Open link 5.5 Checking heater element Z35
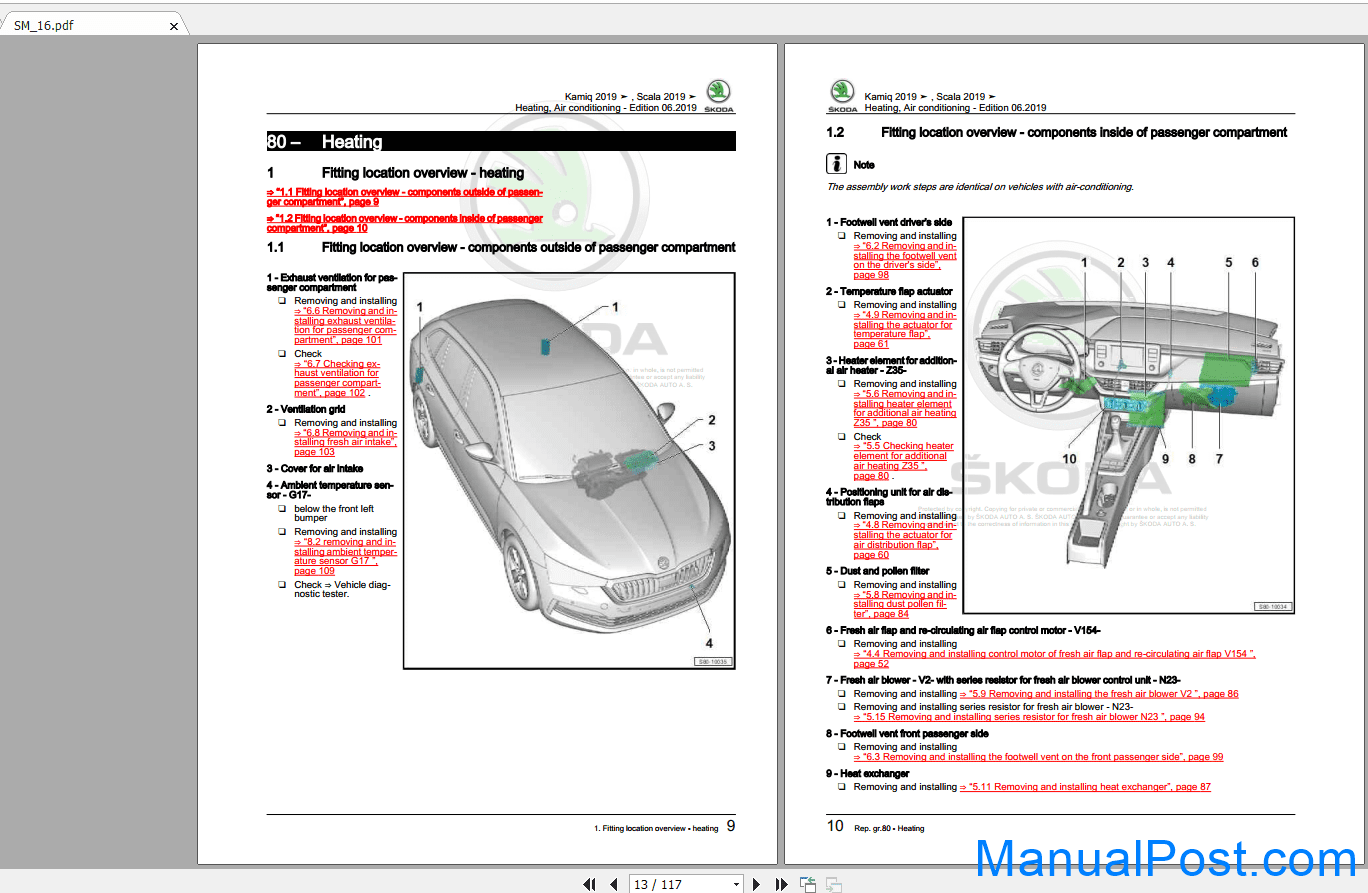The width and height of the screenshot is (1368, 893). pos(904,461)
